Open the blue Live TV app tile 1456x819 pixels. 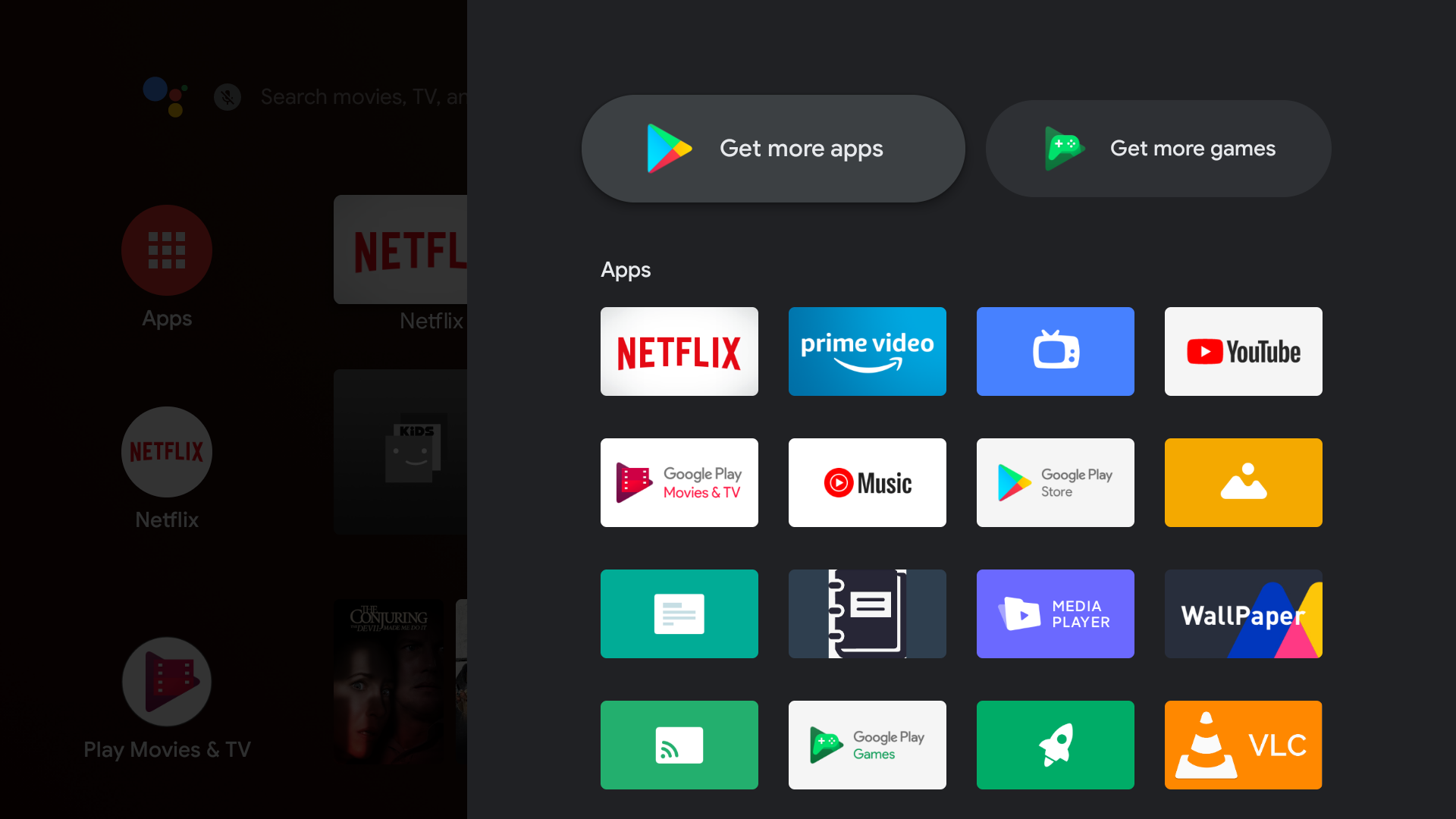[x=1055, y=351]
